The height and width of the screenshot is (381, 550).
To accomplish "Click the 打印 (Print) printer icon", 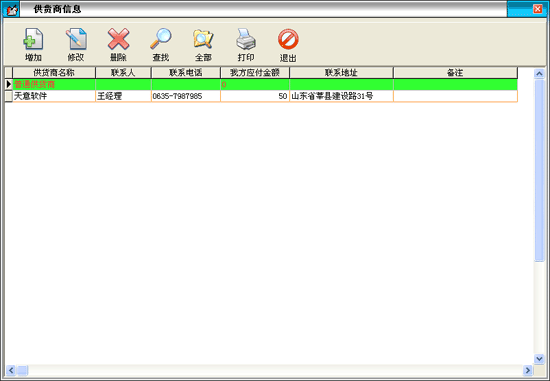I will click(x=246, y=39).
